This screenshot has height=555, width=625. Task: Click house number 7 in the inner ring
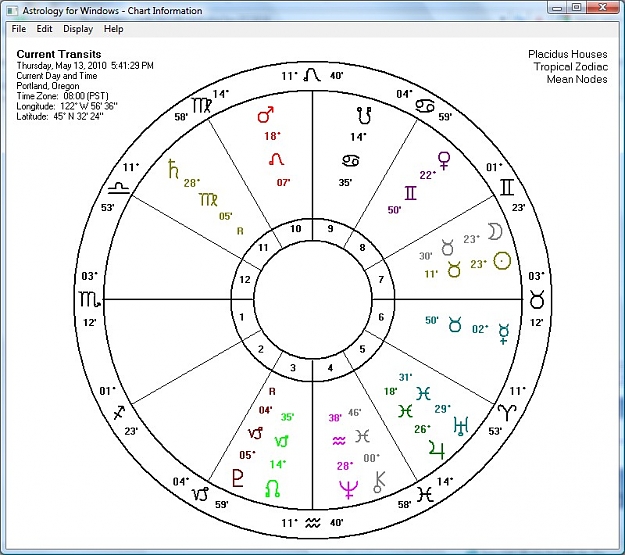381,279
